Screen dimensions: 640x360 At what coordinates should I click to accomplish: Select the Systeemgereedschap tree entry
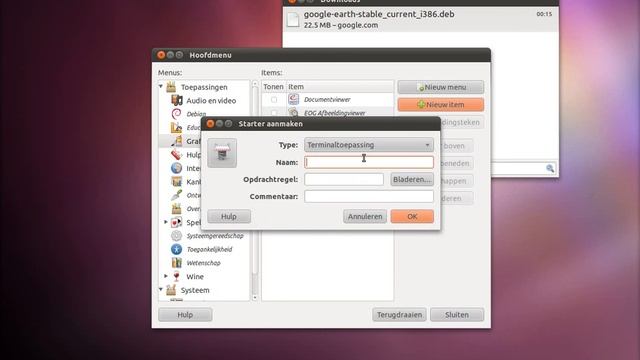tap(215, 236)
